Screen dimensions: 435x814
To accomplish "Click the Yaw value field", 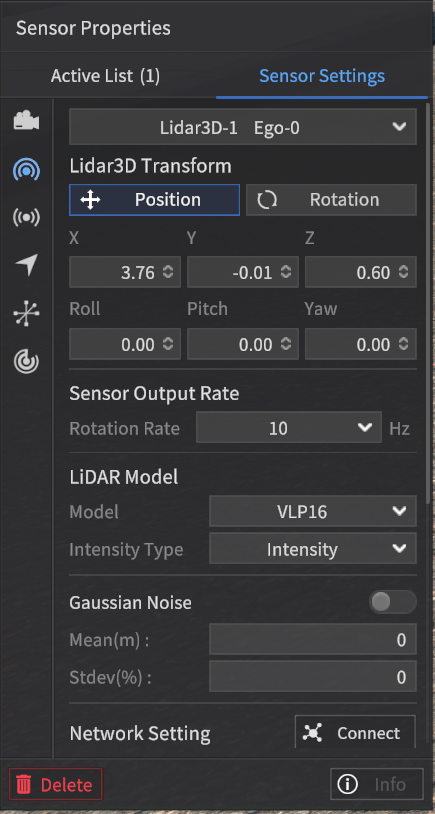I will click(x=361, y=344).
